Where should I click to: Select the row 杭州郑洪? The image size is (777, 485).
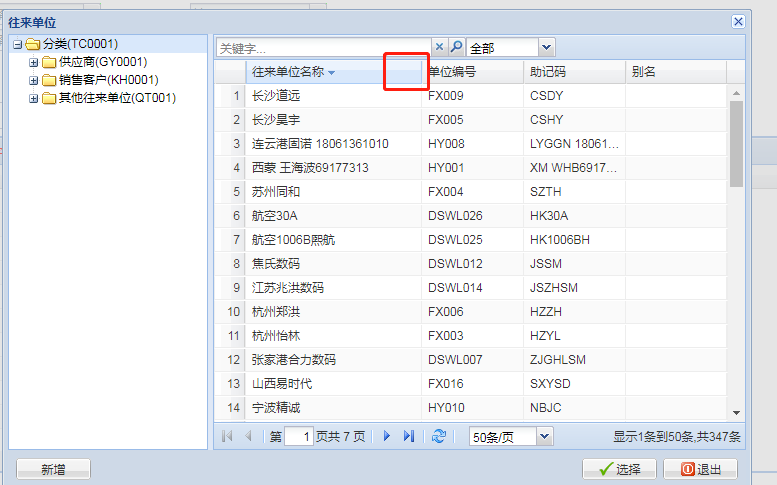471,312
